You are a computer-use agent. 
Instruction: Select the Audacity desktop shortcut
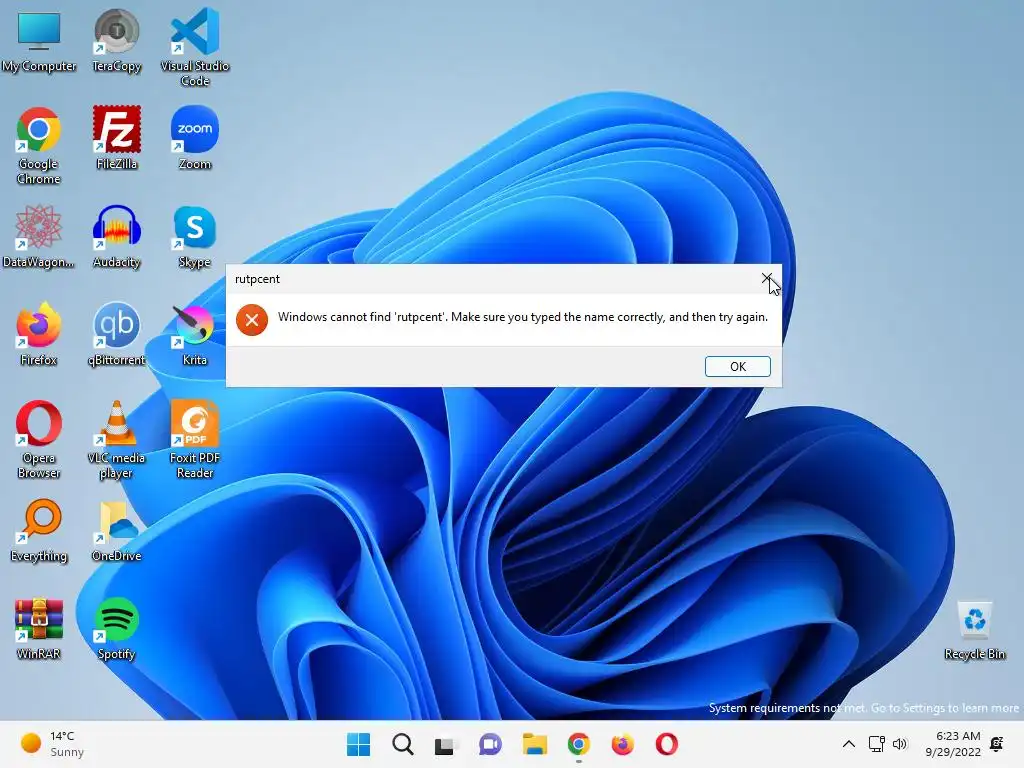point(116,236)
